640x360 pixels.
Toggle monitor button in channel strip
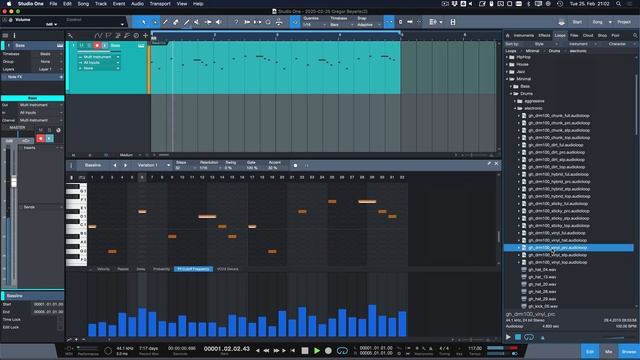pyautogui.click(x=49, y=139)
